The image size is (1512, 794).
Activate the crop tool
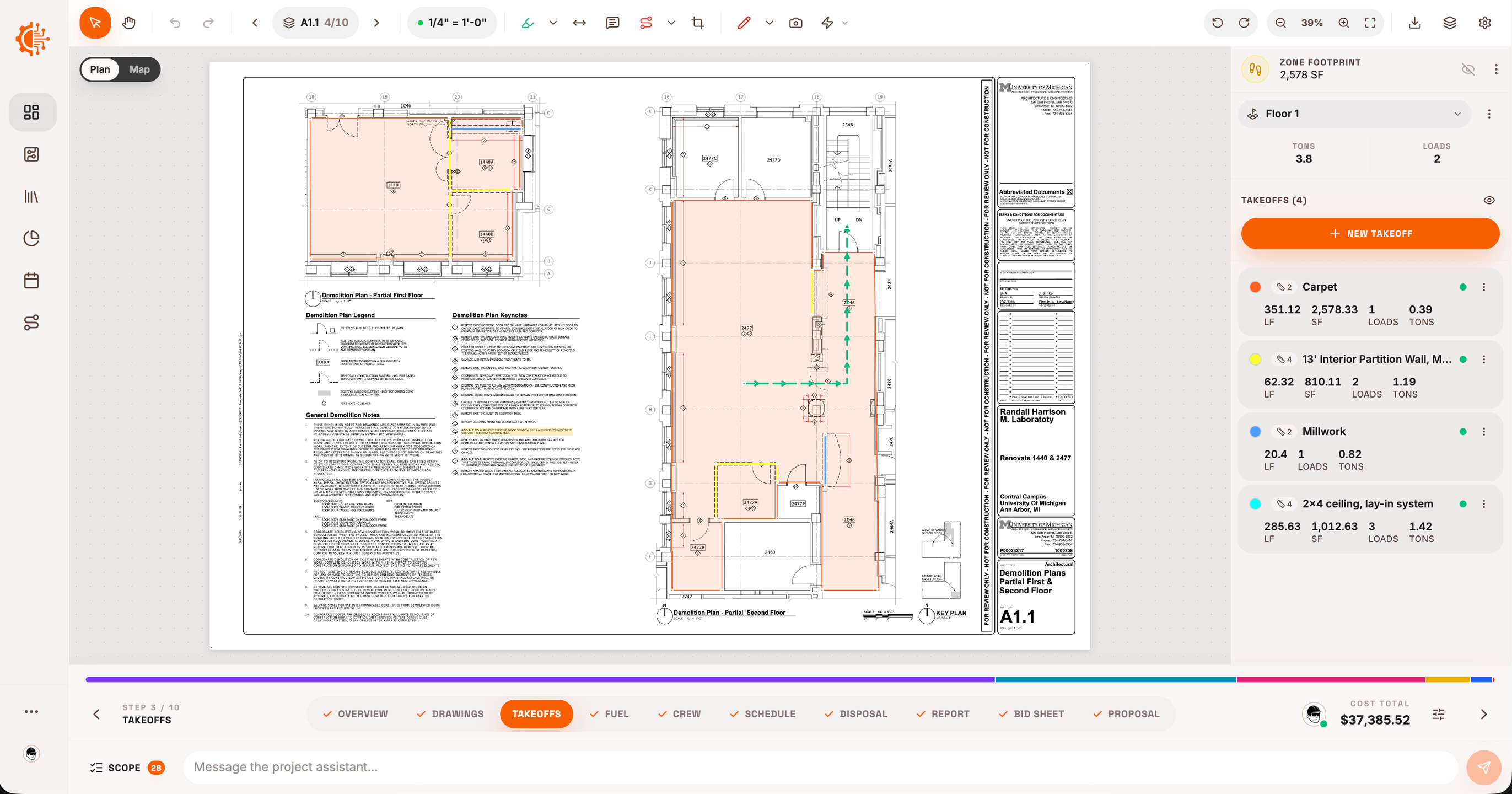(697, 23)
